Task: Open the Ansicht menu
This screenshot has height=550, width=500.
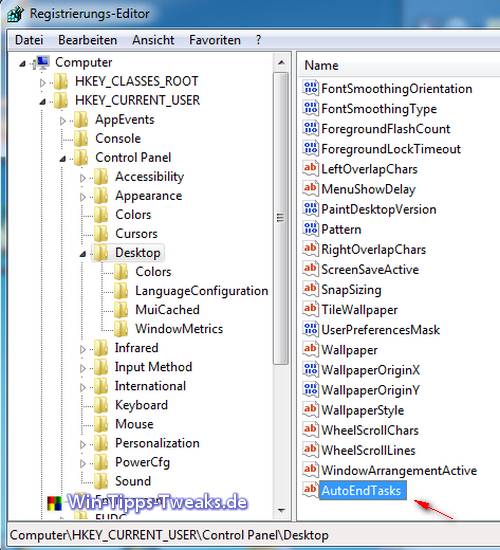Action: pos(153,40)
